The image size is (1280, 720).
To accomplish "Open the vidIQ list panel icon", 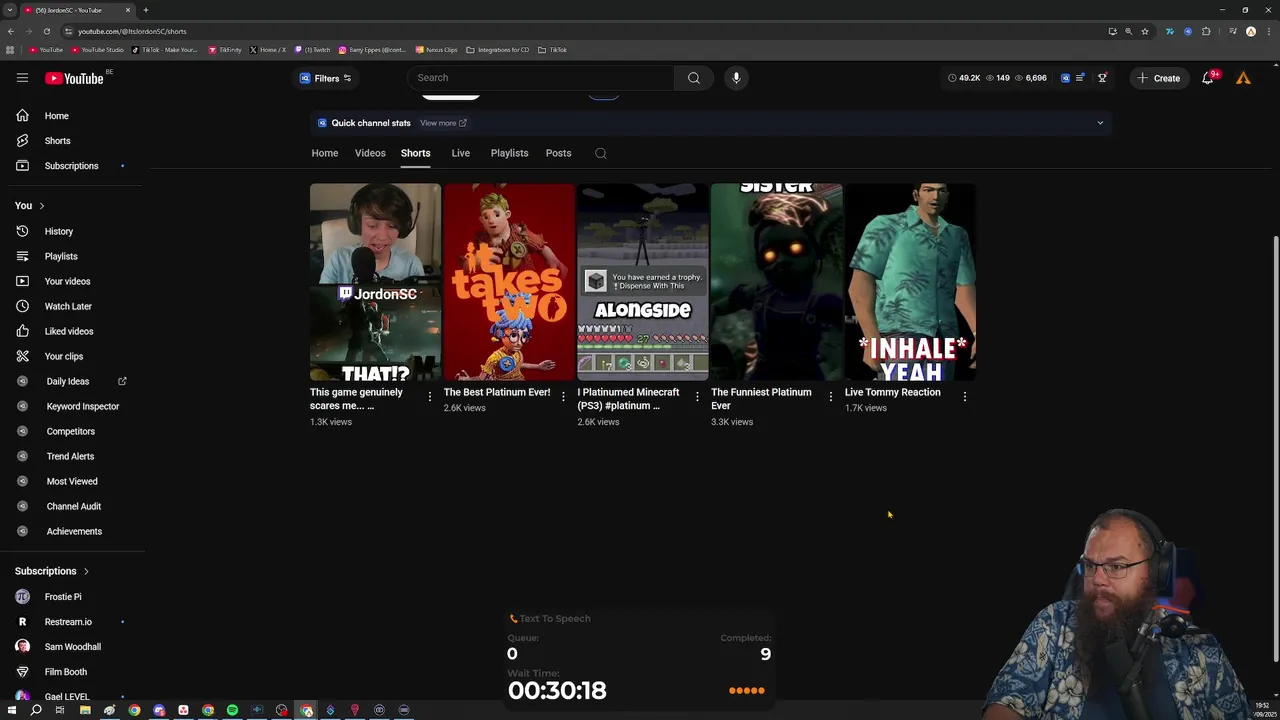I will tap(1080, 78).
